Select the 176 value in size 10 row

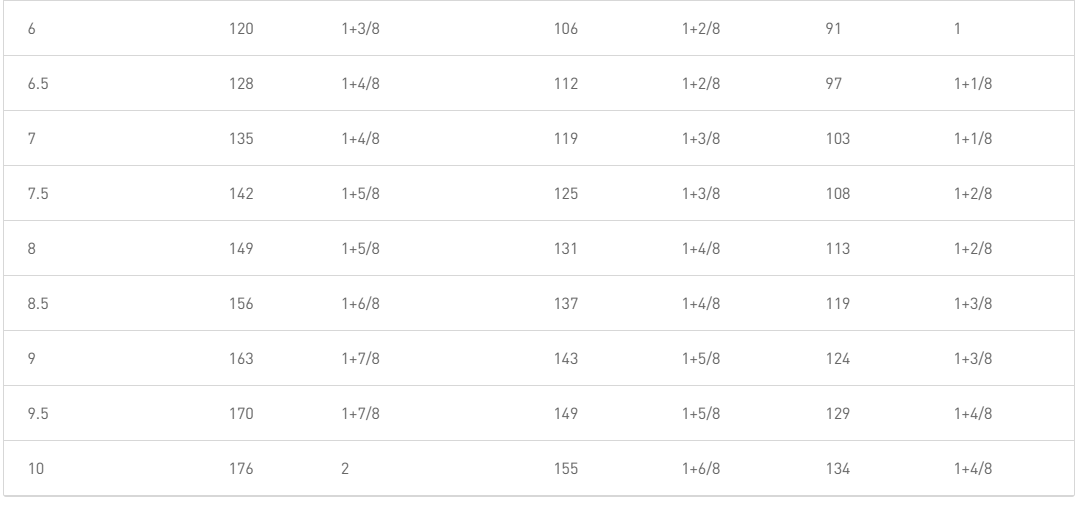point(241,469)
